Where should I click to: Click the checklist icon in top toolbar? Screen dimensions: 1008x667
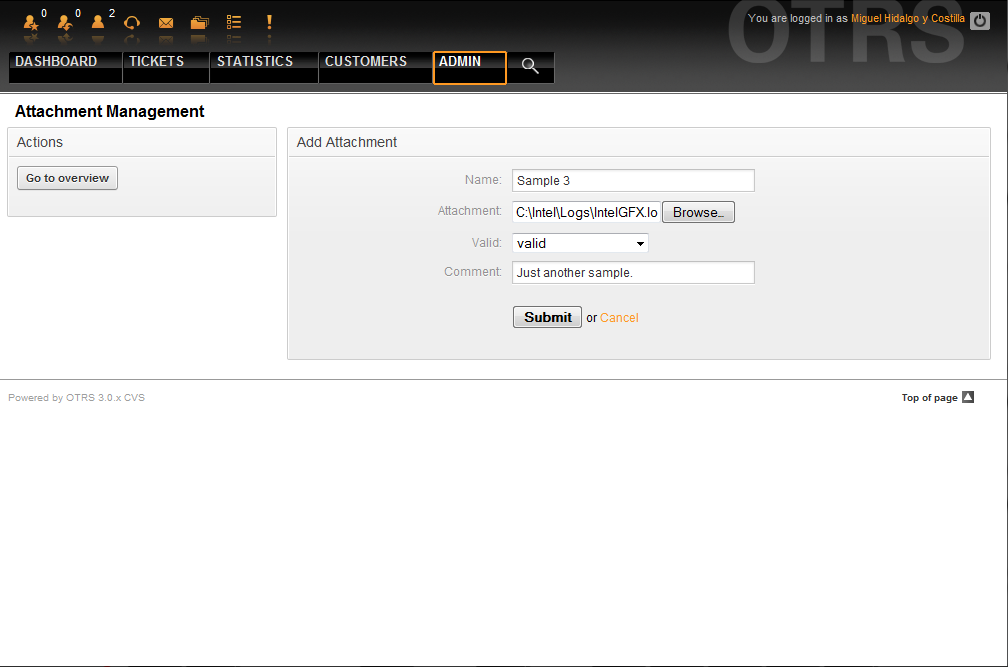(234, 22)
